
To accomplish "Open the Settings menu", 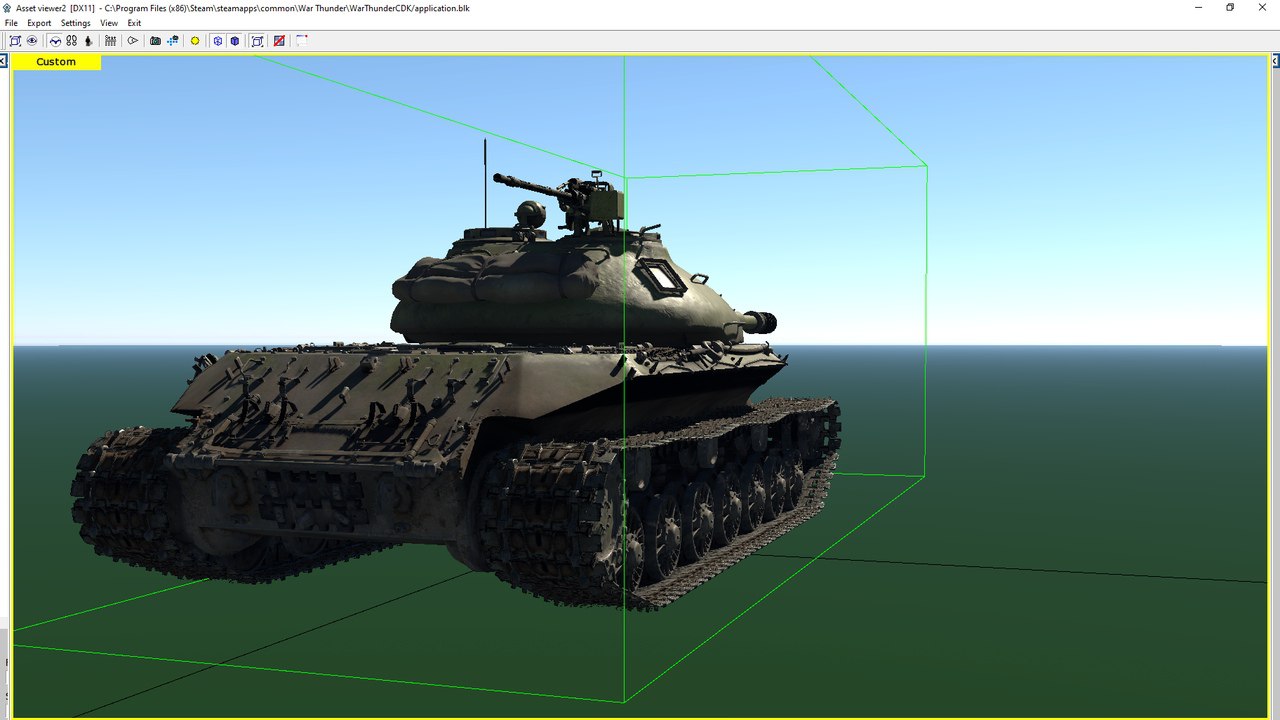I will click(x=75, y=23).
